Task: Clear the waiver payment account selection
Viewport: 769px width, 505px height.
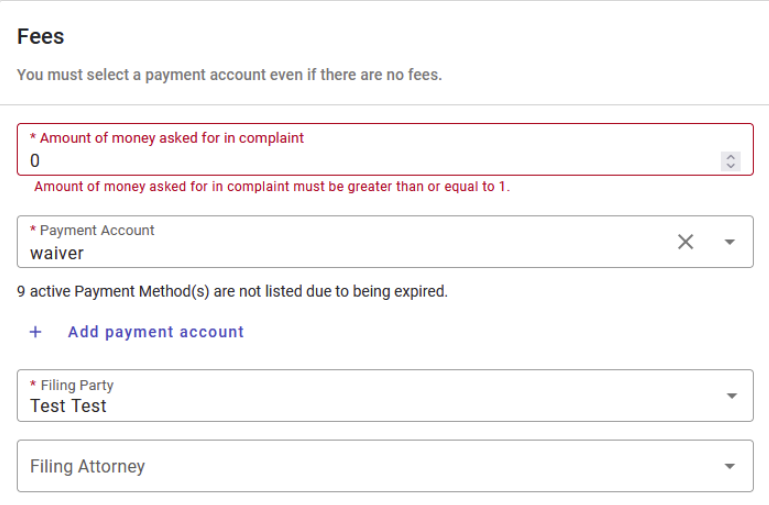Action: pyautogui.click(x=685, y=242)
